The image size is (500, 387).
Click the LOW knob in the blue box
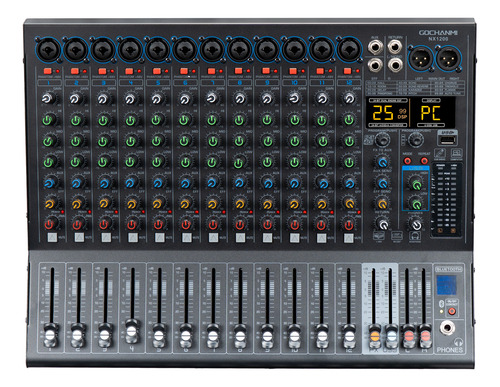[416, 203]
